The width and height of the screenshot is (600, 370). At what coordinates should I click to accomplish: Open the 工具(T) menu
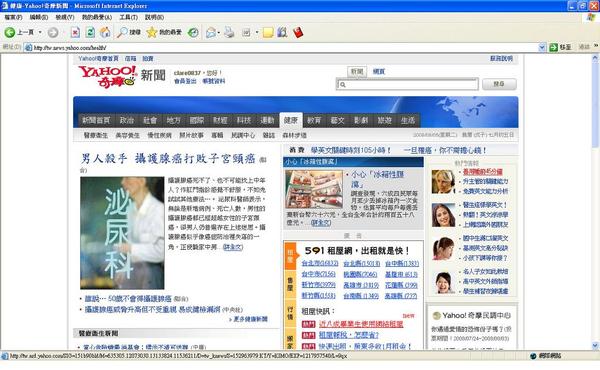click(x=128, y=18)
